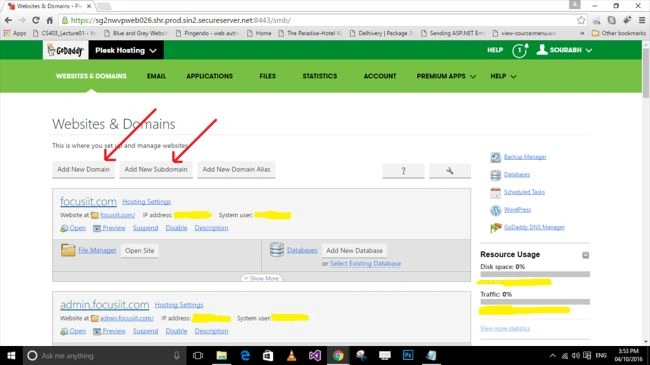Click the GoDaddy logo
This screenshot has width=650, height=365.
(65, 50)
